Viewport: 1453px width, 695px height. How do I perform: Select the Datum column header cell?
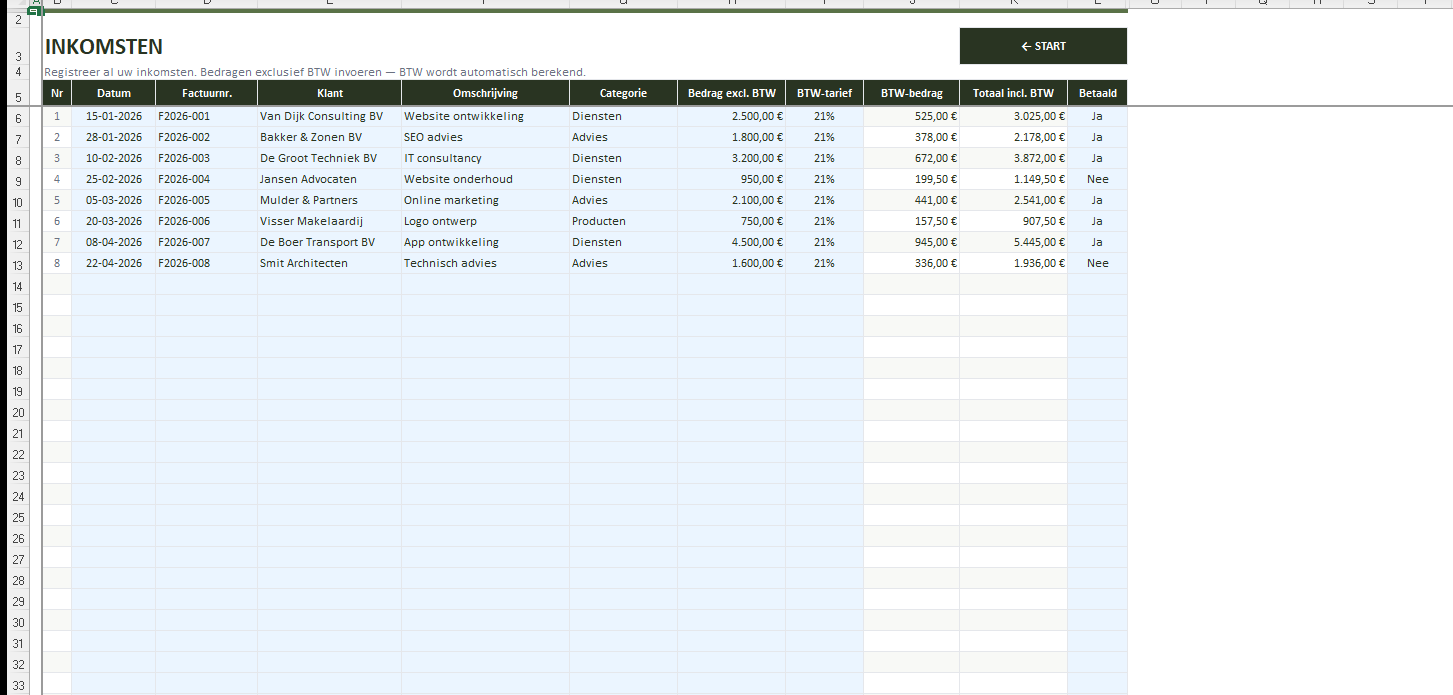[113, 93]
